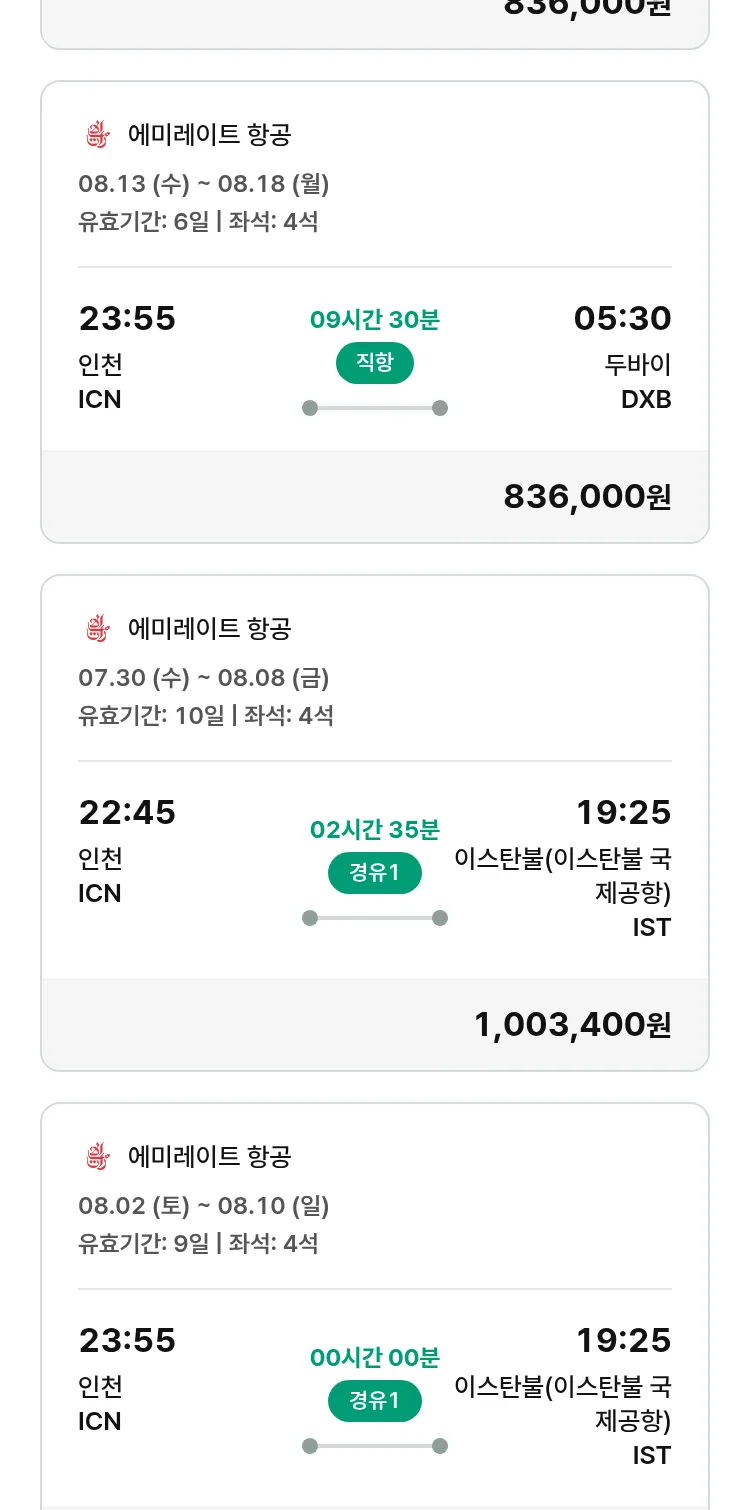Tap the route line on the 02시간 35분 flight

(375, 918)
